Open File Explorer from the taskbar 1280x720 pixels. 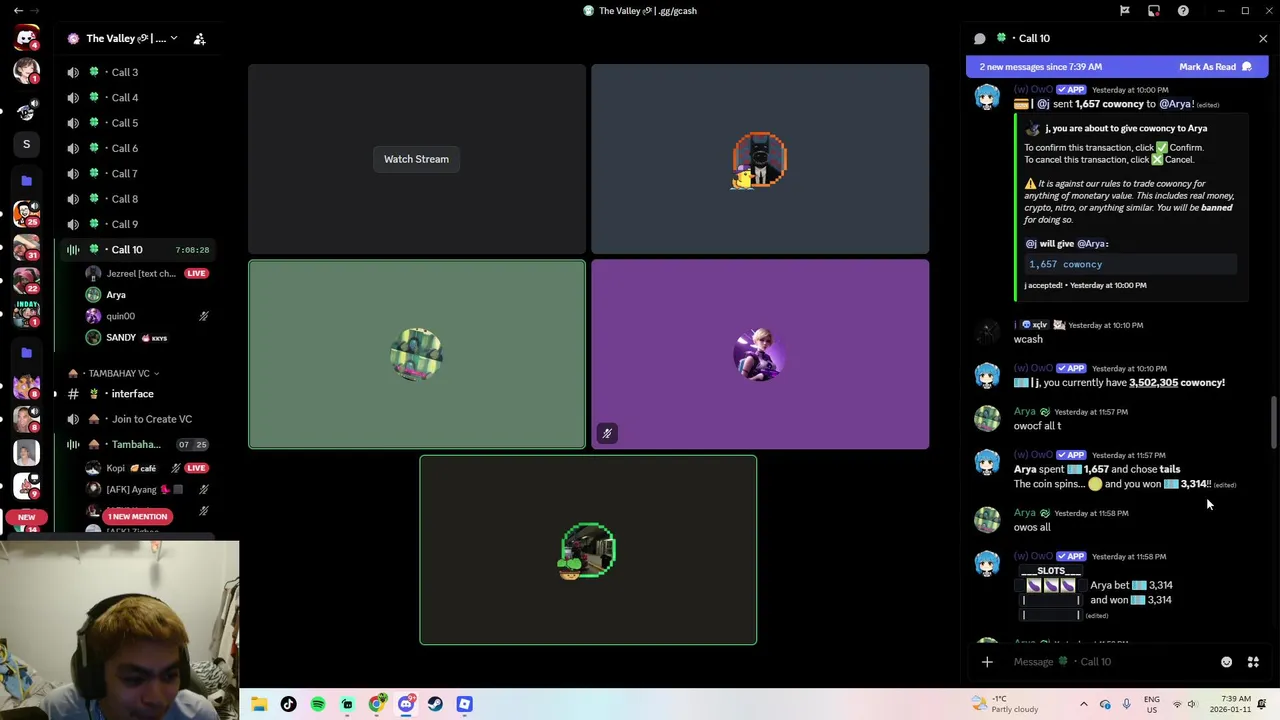pos(259,704)
